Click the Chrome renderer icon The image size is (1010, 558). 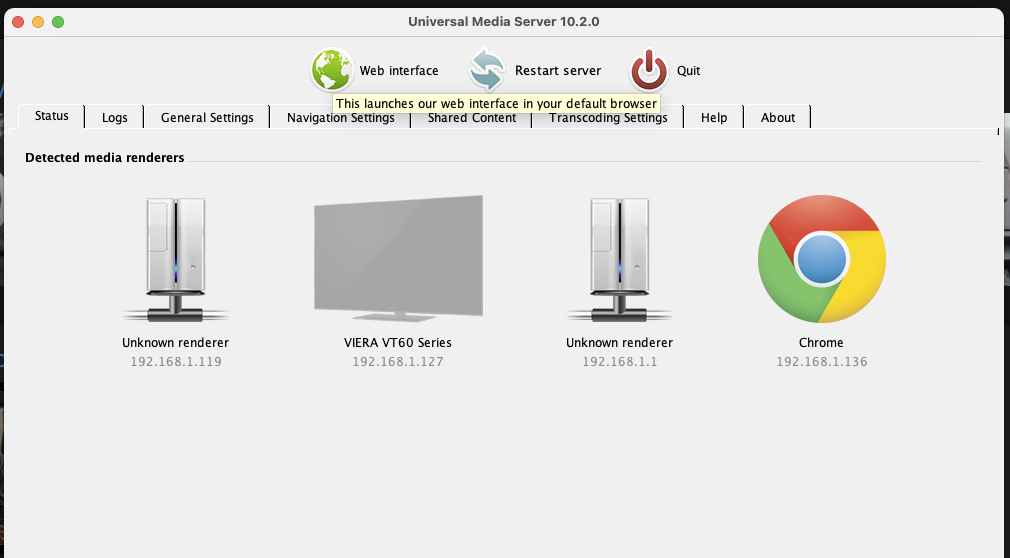pos(821,259)
